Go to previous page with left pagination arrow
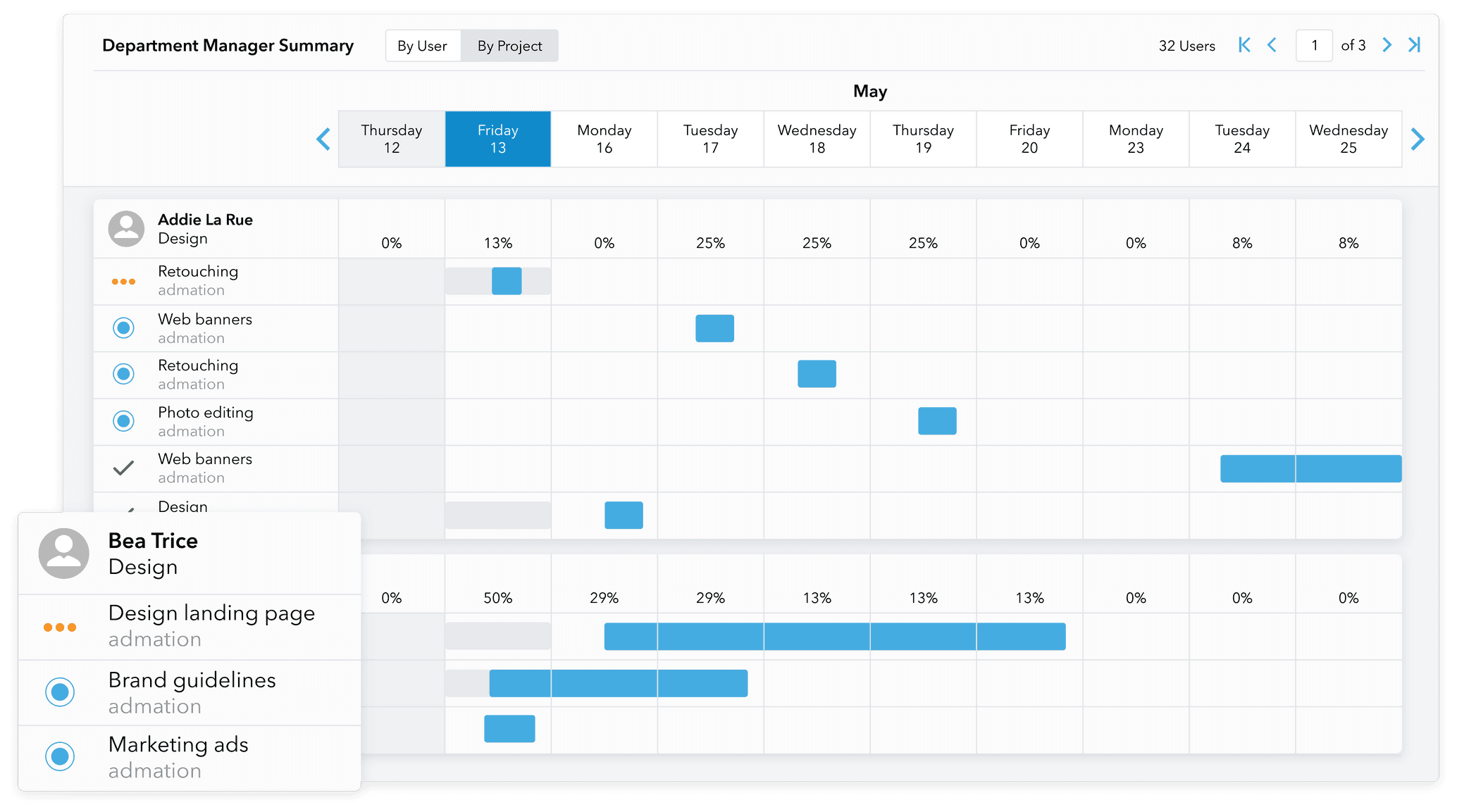Viewport: 1457px width, 812px height. (x=1272, y=45)
